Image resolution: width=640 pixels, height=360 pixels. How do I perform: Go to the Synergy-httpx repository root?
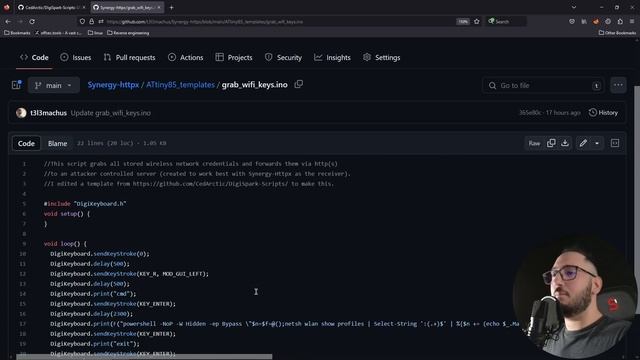(x=113, y=85)
